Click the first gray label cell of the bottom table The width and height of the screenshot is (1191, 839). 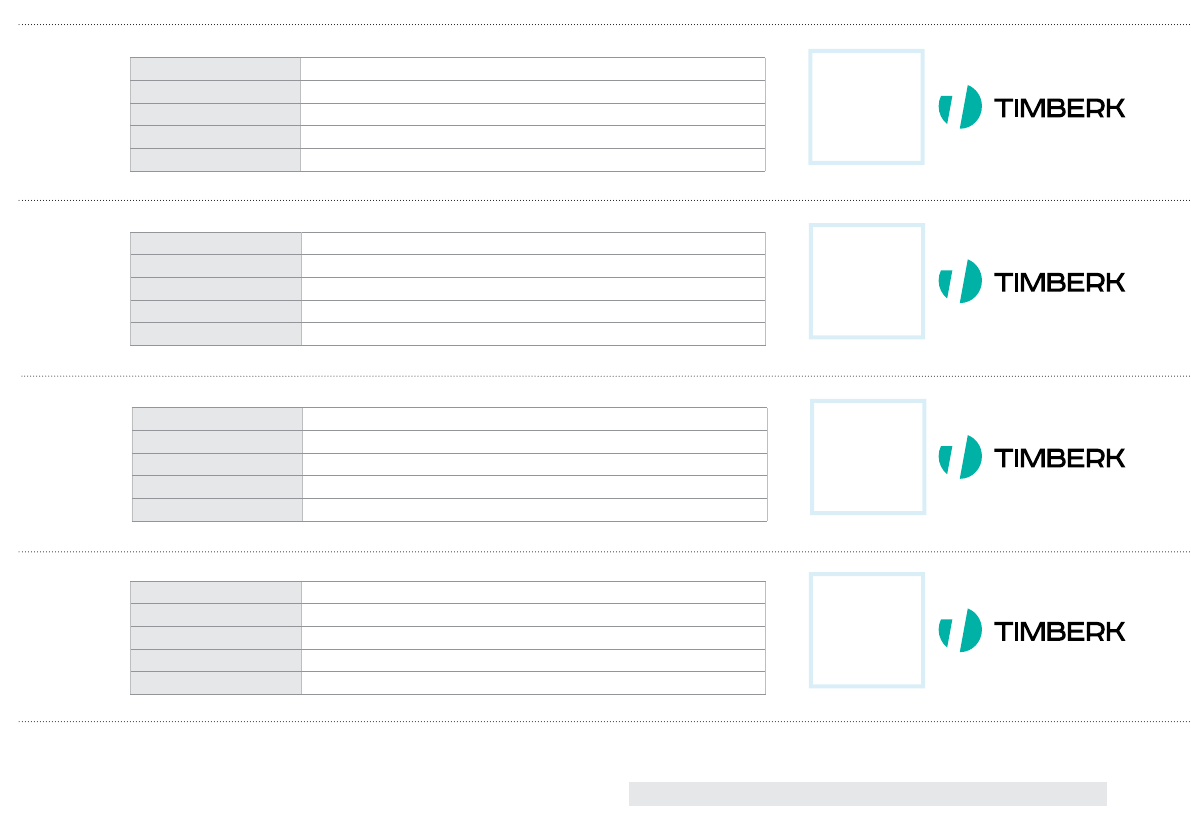215,593
